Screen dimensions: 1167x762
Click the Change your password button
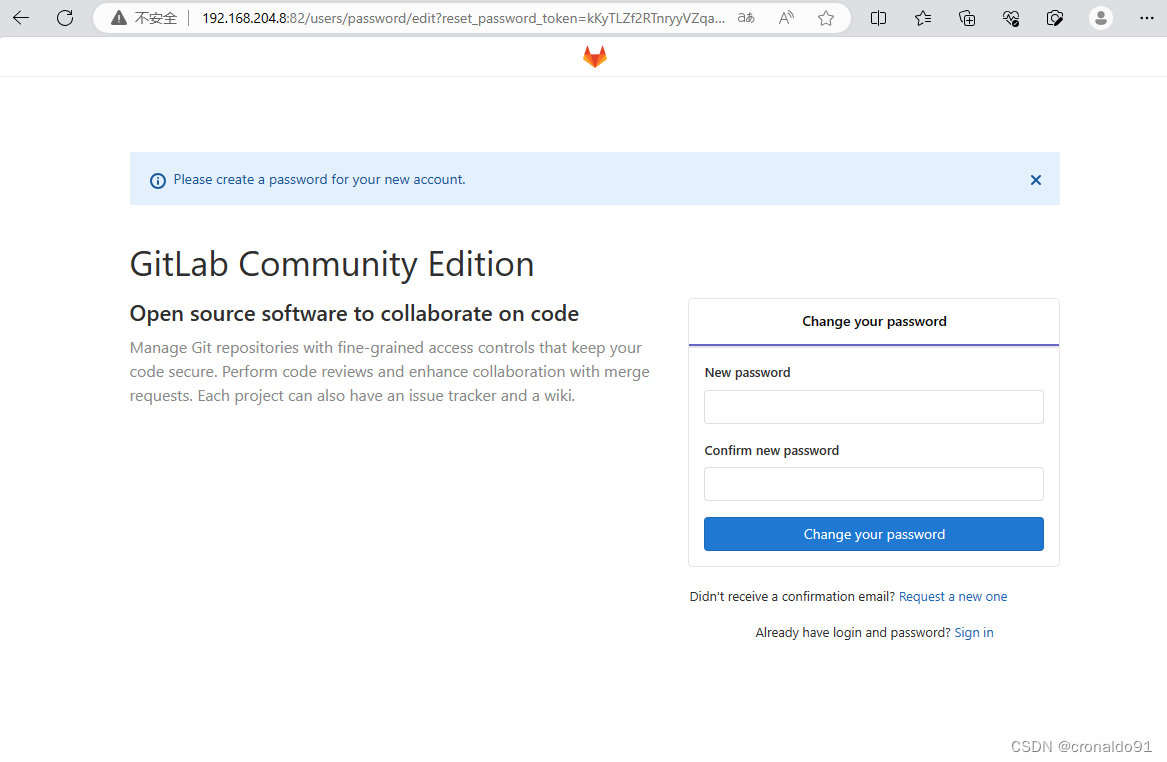874,534
